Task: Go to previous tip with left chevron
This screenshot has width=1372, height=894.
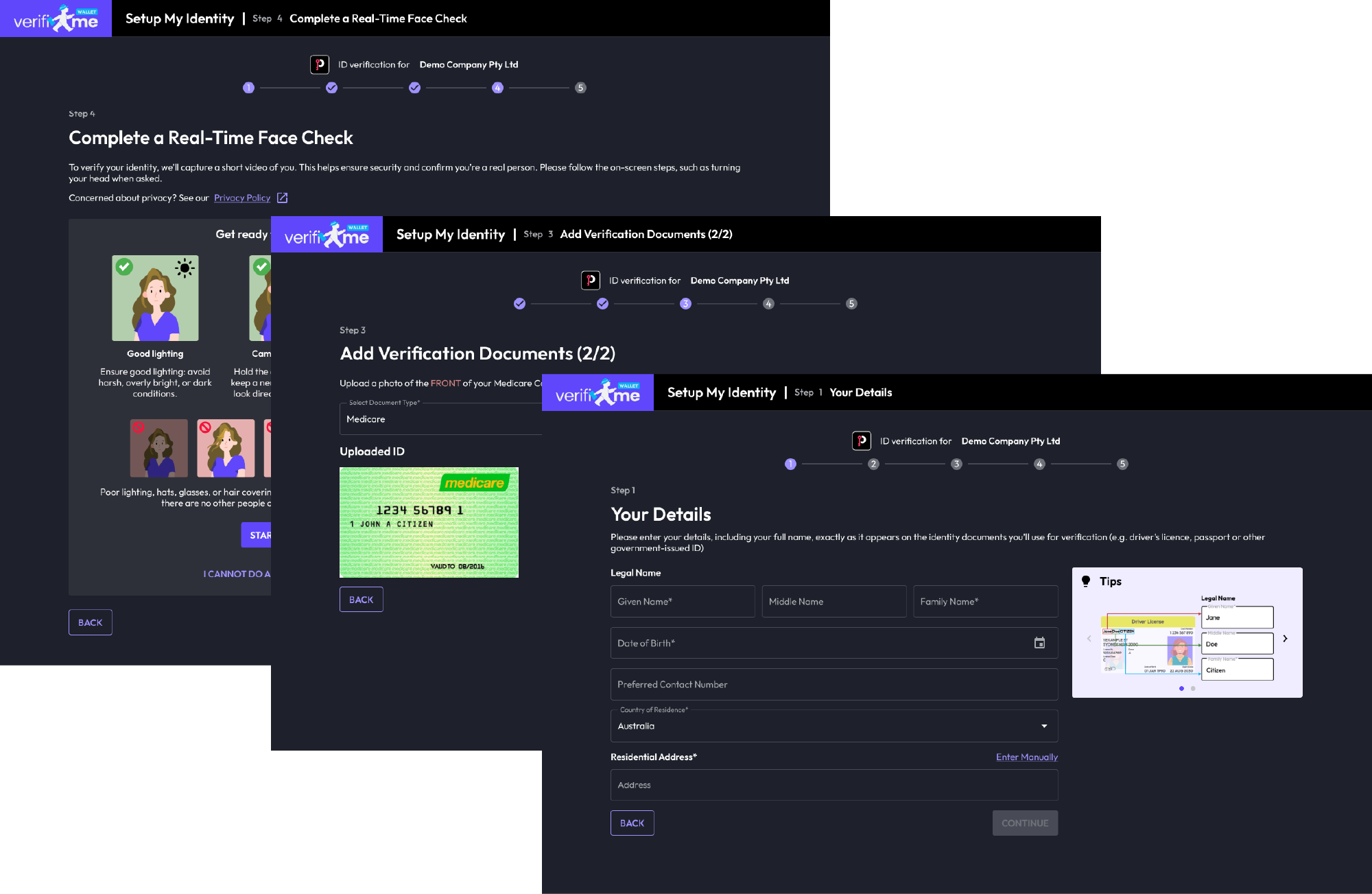Action: click(1089, 638)
